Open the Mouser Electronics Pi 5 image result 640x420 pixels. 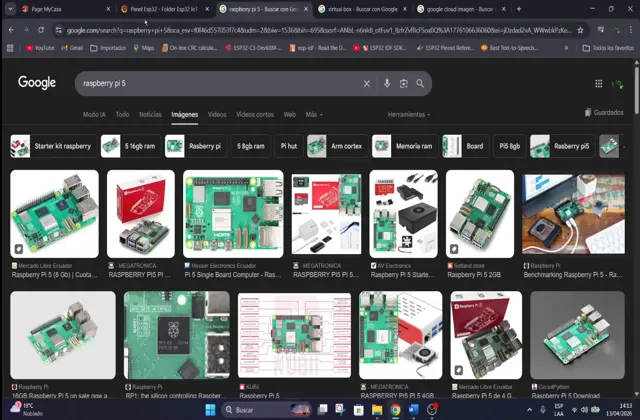click(233, 213)
